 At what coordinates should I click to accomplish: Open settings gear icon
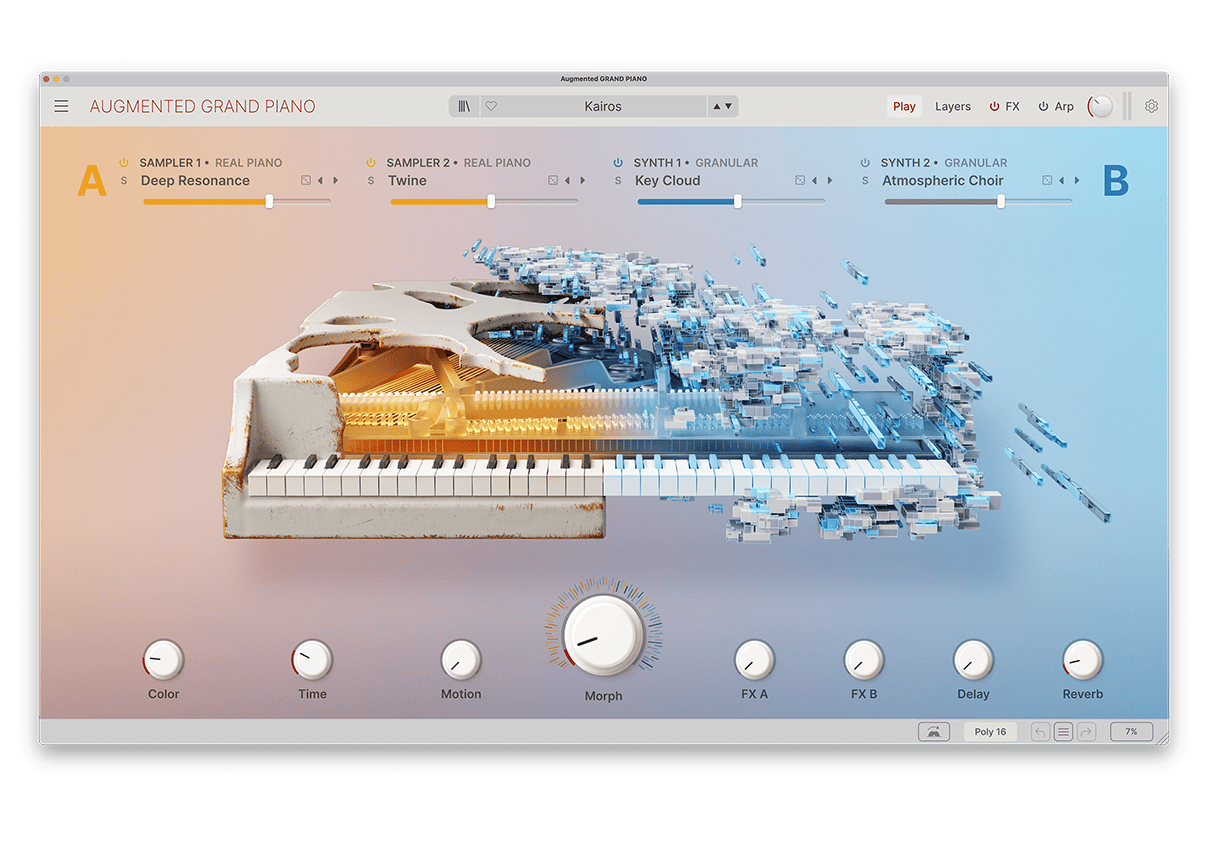pyautogui.click(x=1151, y=106)
